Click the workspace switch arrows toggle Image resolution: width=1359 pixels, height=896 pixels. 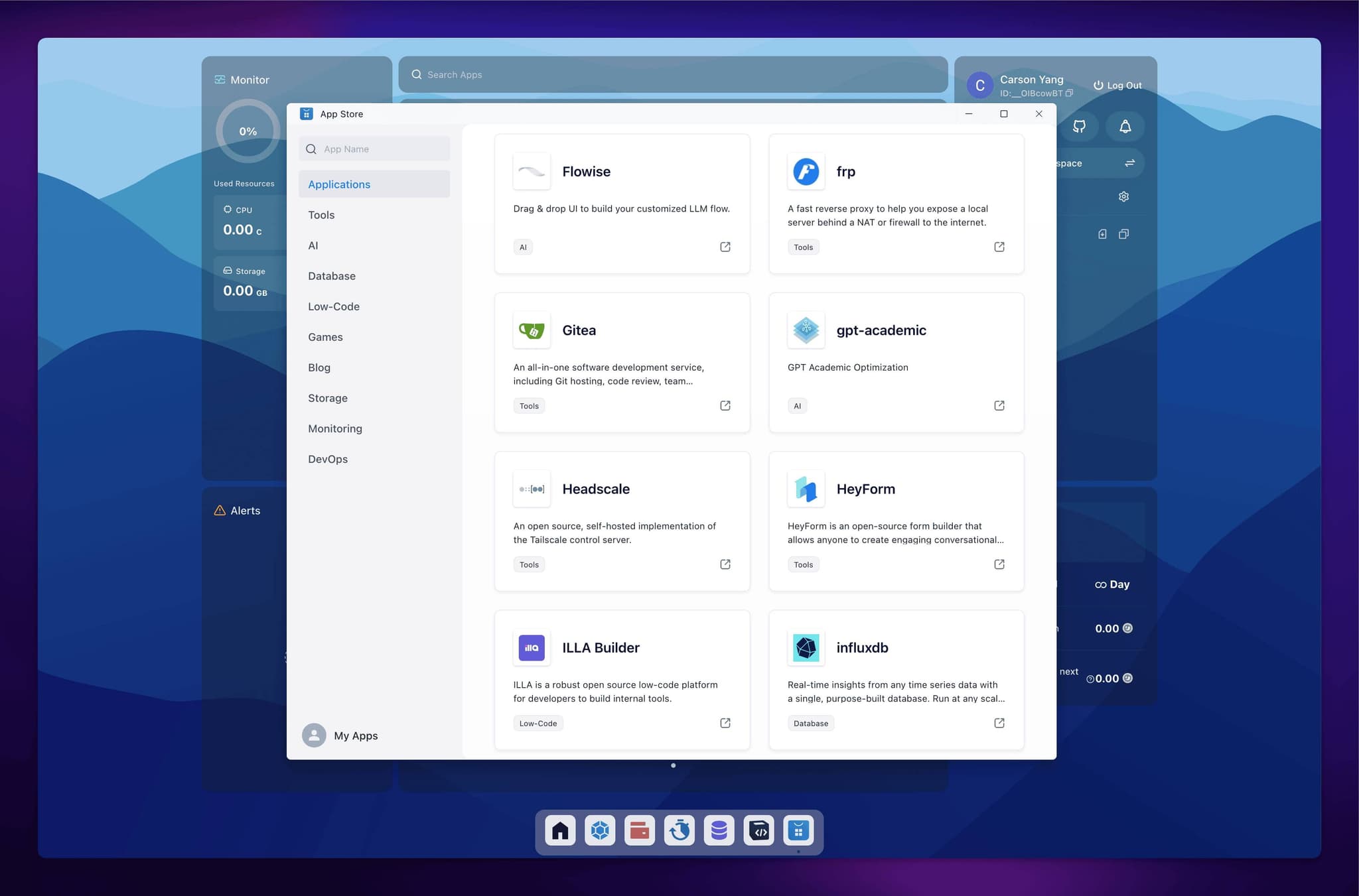(x=1129, y=163)
